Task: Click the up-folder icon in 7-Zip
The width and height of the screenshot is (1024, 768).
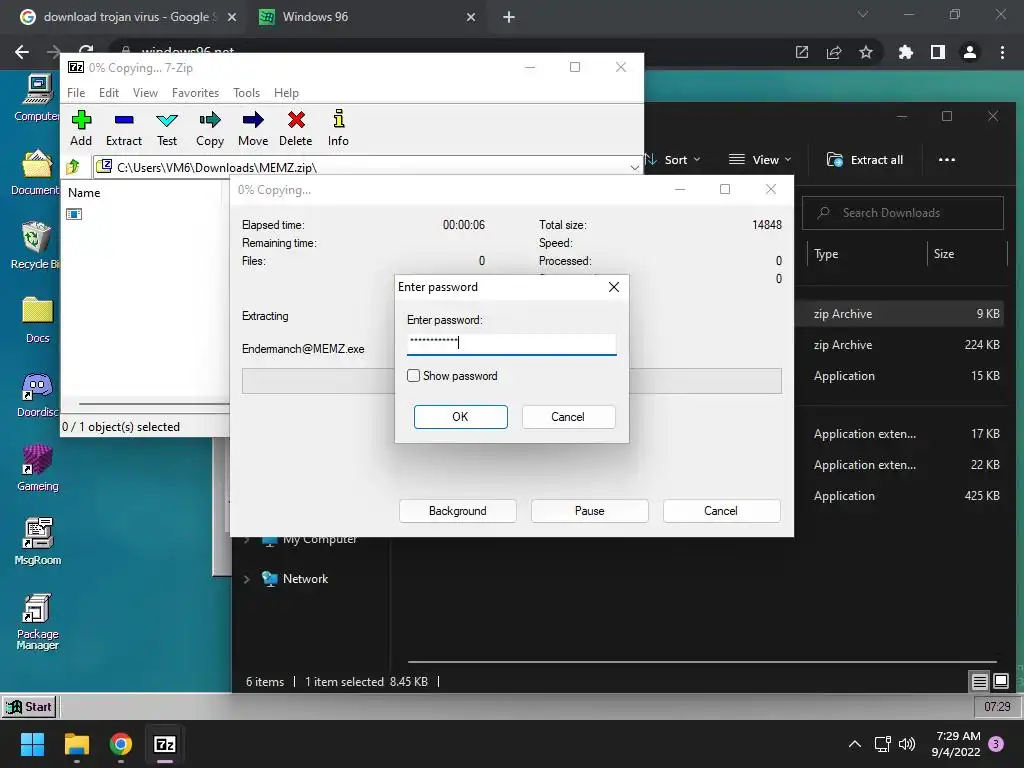Action: tap(73, 167)
